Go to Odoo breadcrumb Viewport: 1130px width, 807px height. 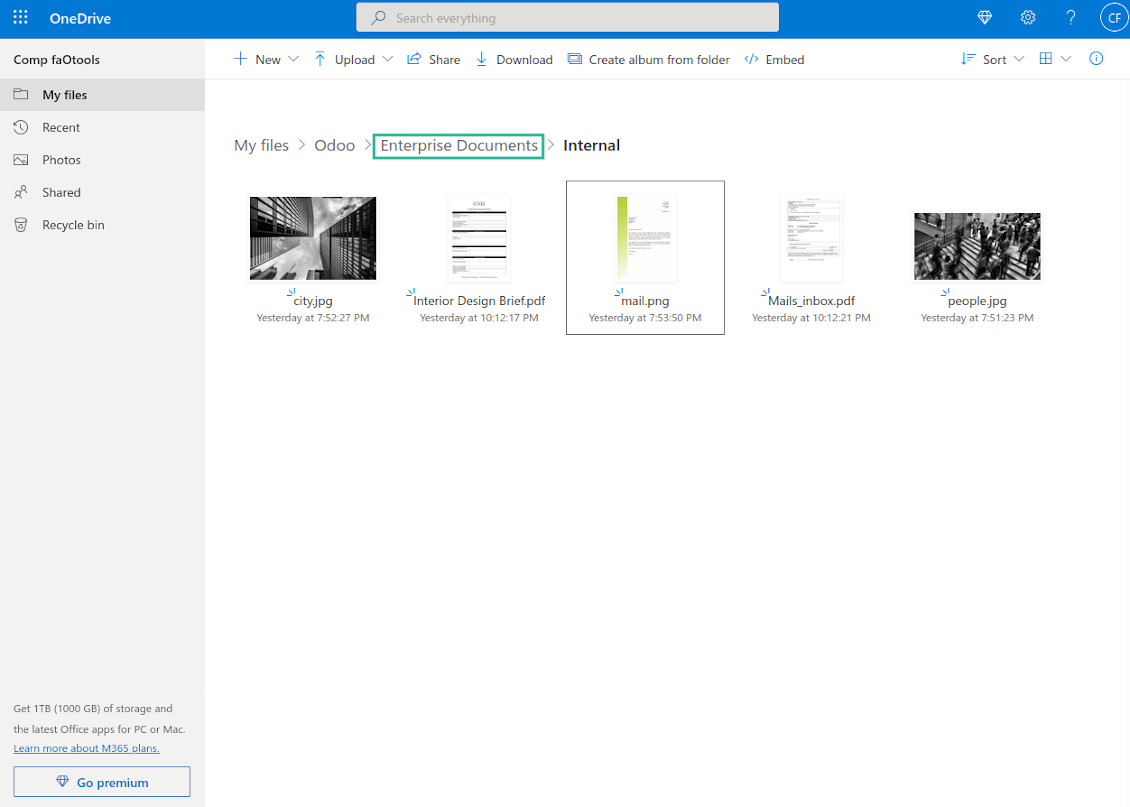(334, 146)
